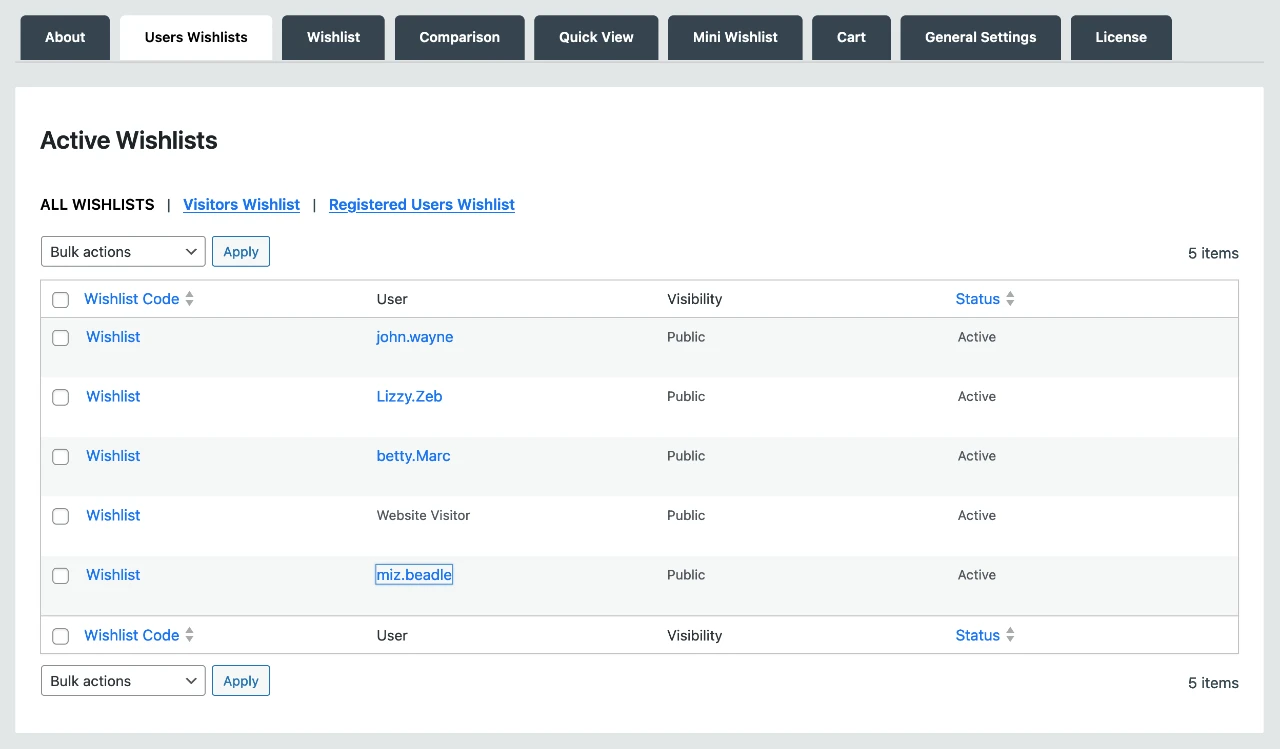Screen dimensions: 1280x749
Task: Open the About tab
Action: tap(65, 37)
